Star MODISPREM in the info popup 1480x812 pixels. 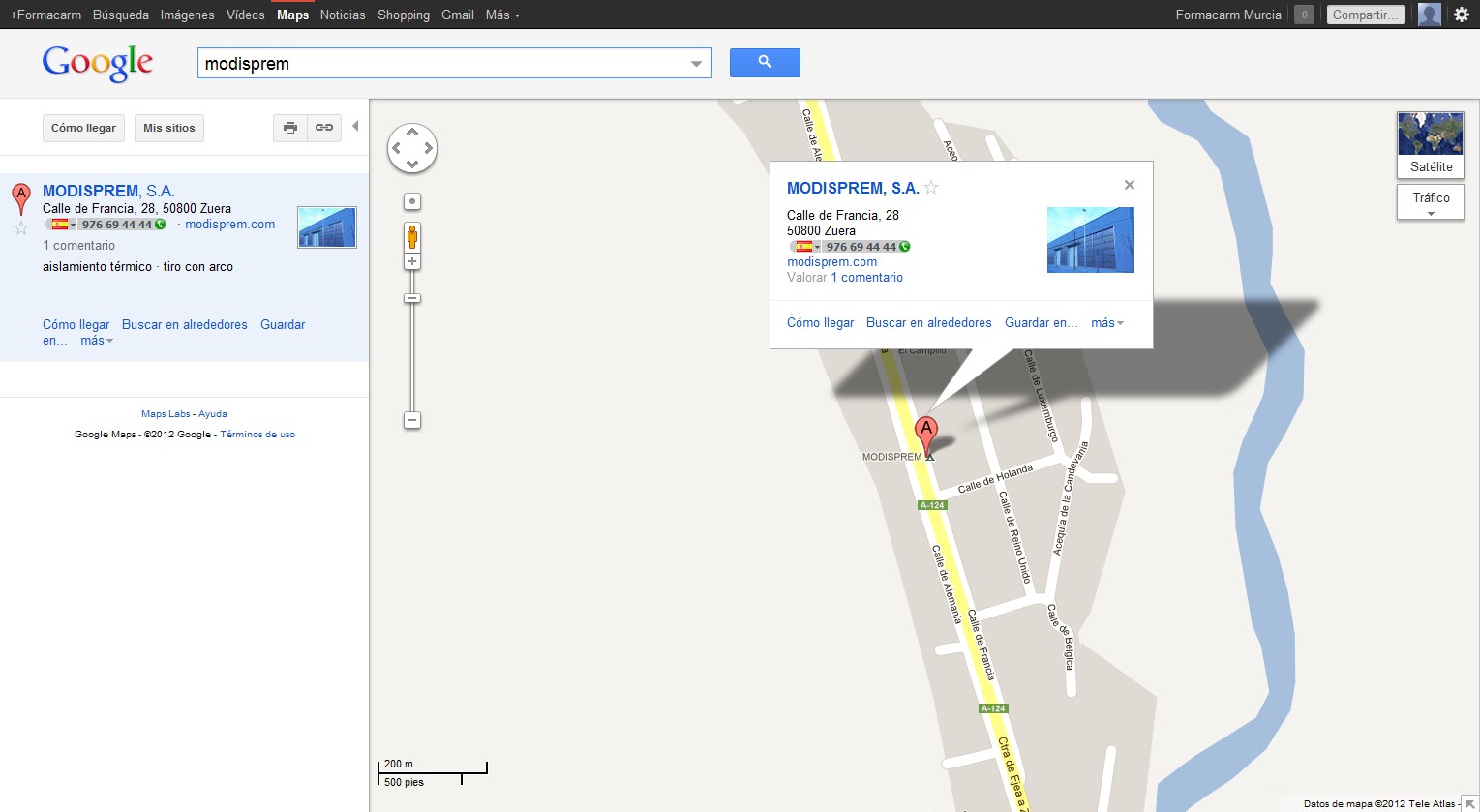point(931,188)
